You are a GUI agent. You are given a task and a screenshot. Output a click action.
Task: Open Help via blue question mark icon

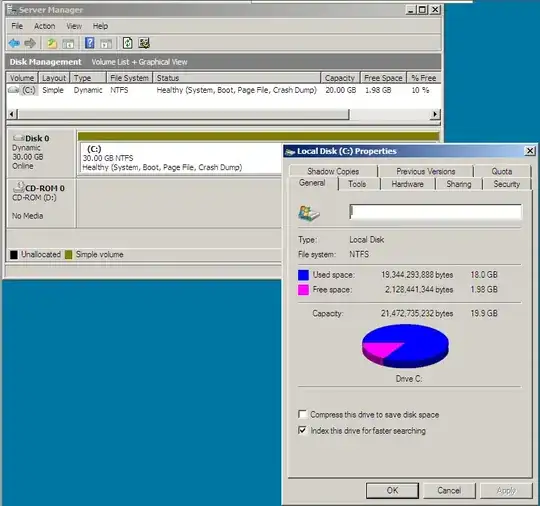(x=90, y=43)
